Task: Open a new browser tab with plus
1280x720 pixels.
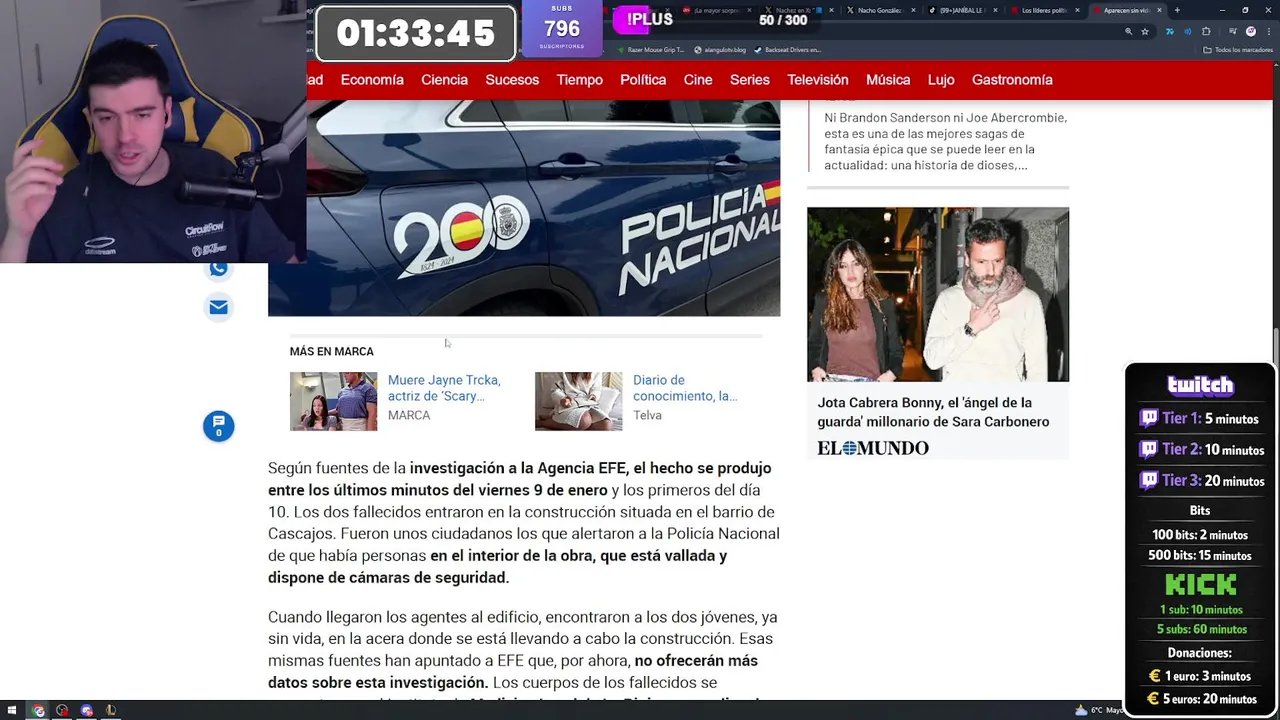Action: point(1177,10)
